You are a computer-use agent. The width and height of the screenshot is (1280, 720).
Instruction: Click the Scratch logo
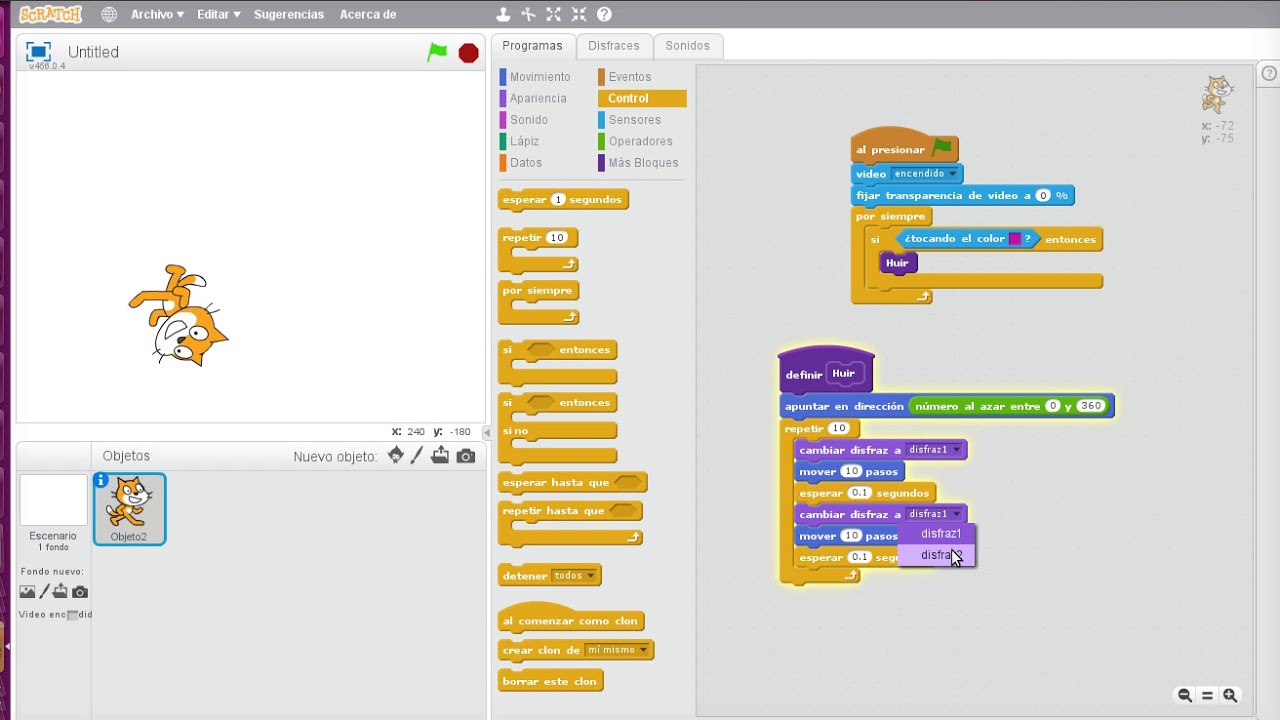(x=50, y=14)
